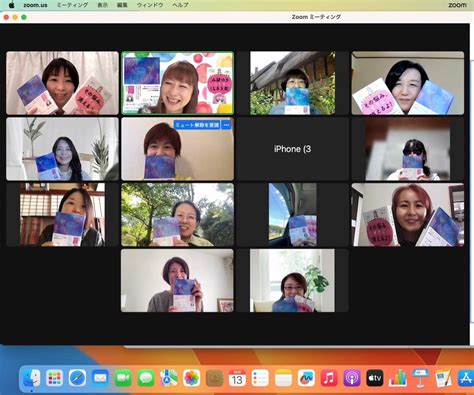The width and height of the screenshot is (474, 395).
Task: Open Photos from the Dock
Action: click(192, 378)
